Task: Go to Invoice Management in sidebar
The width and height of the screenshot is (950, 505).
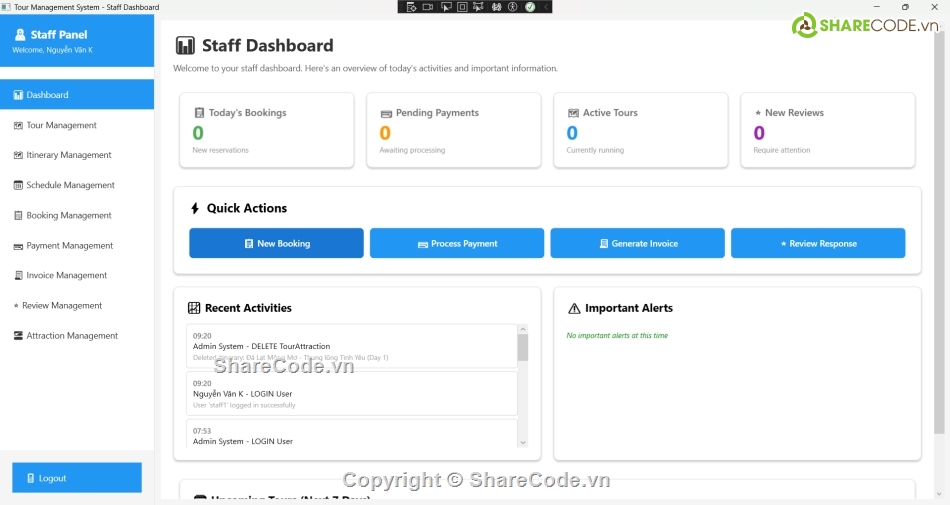Action: point(66,275)
